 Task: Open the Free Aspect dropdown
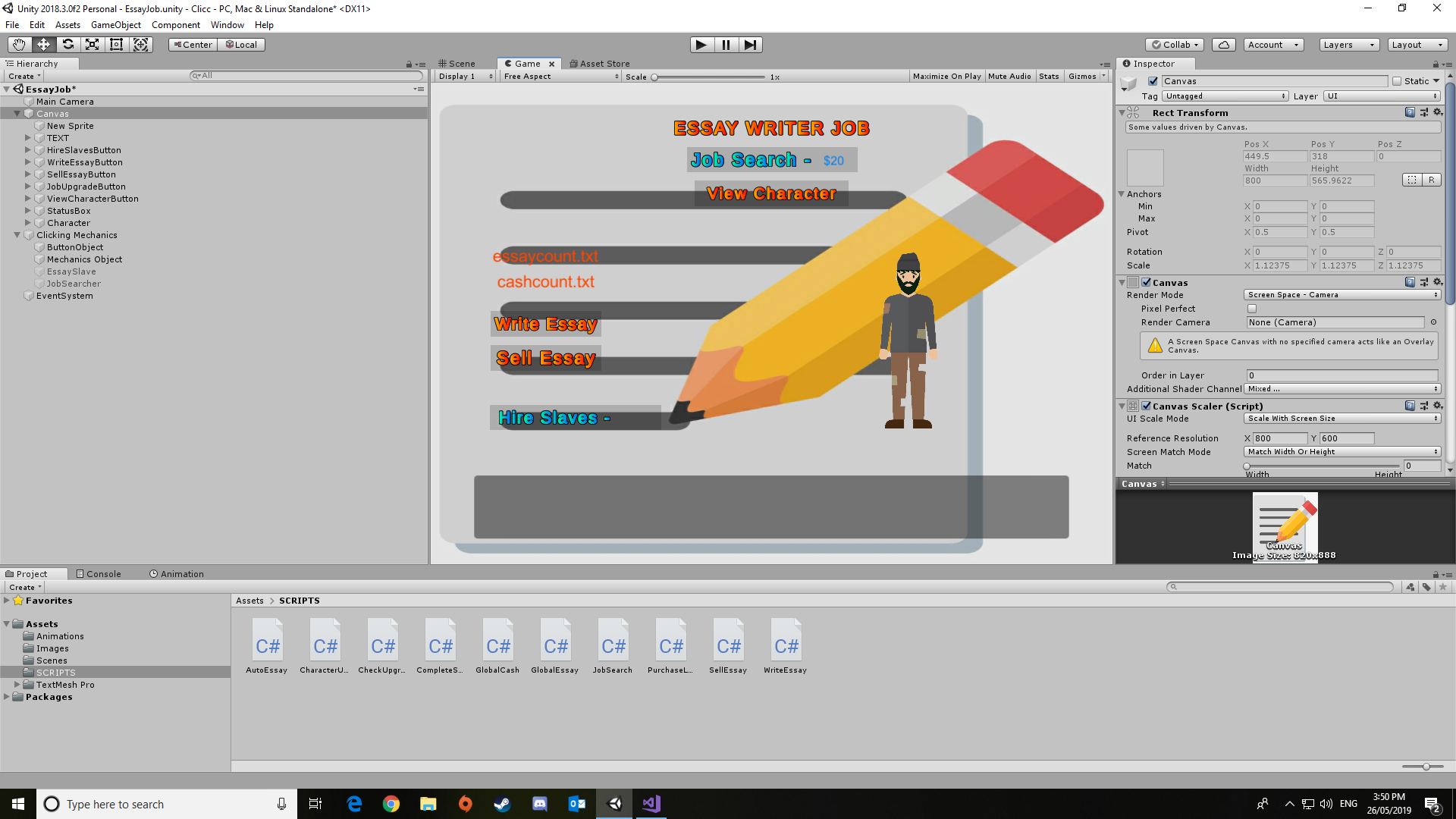click(x=561, y=77)
